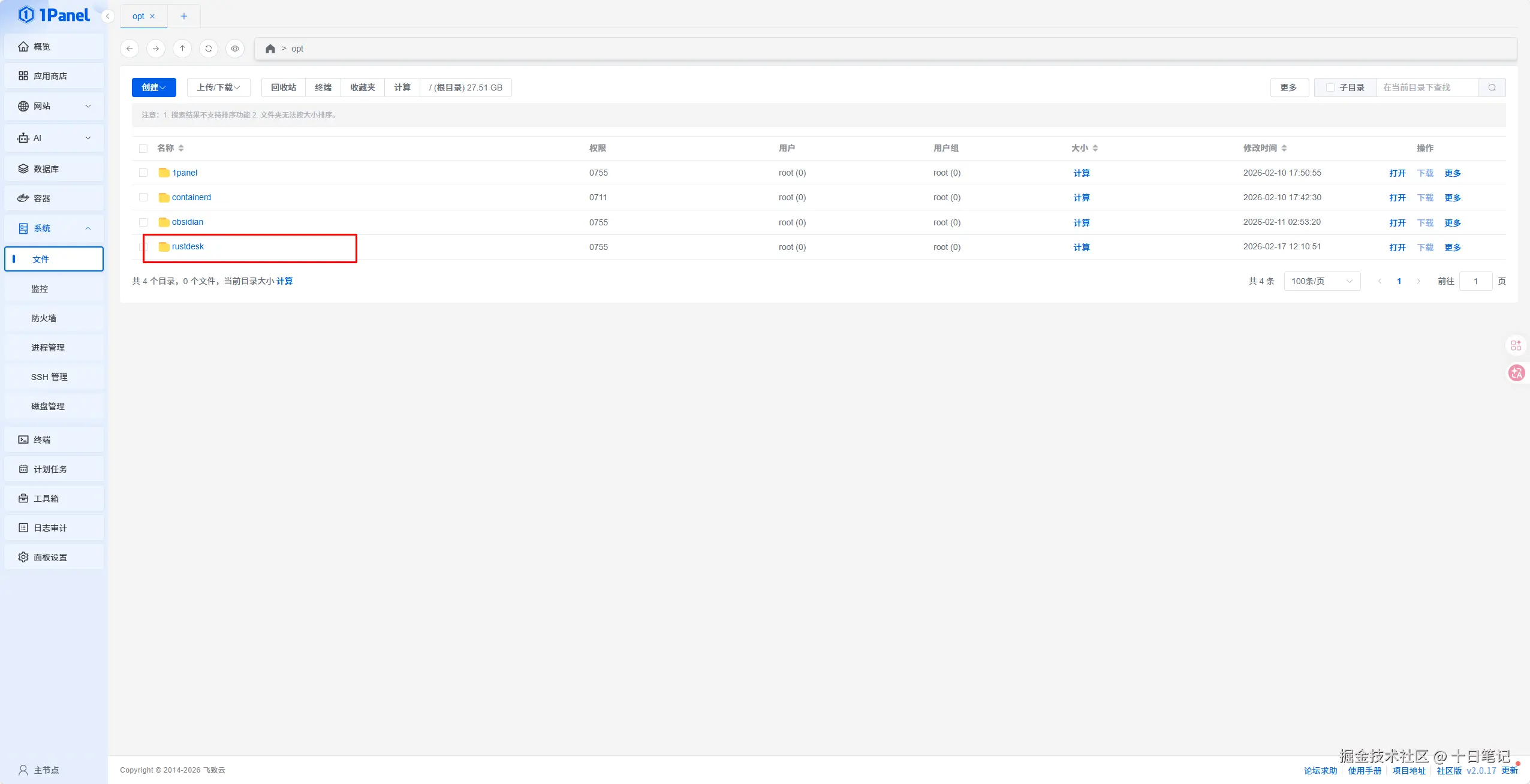The image size is (1530, 784).
Task: Open the rustdesk folder link
Action: click(188, 246)
